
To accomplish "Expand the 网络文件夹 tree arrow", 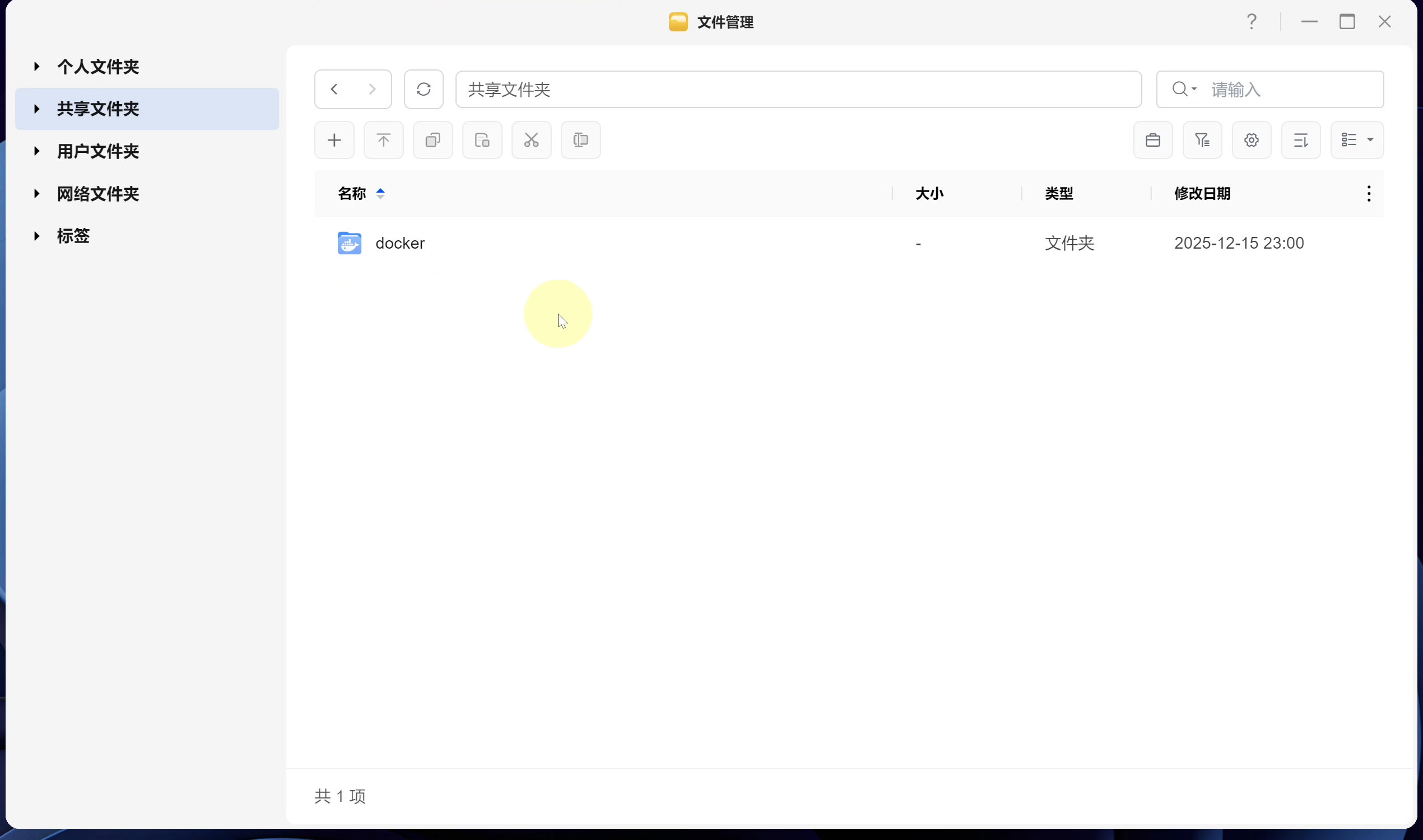I will [37, 194].
